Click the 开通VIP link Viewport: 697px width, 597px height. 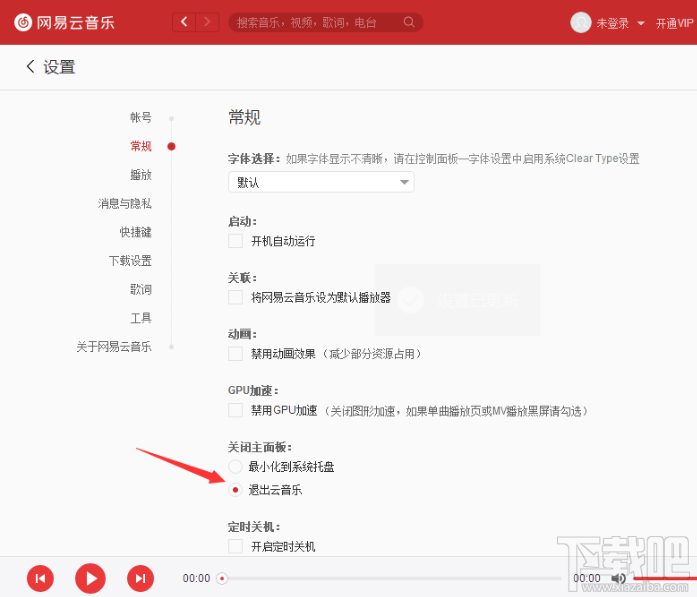[674, 23]
